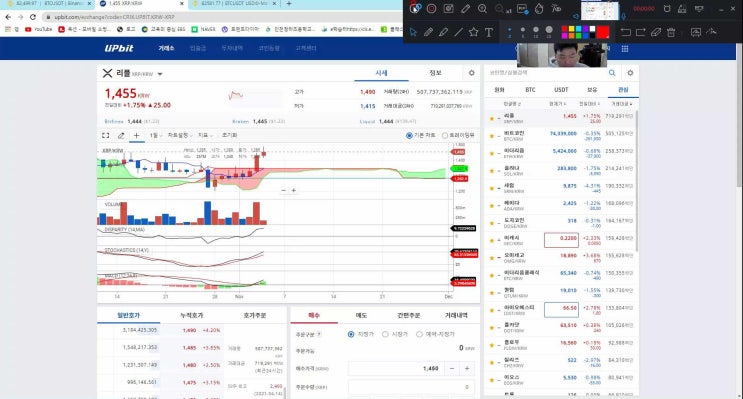Select the arrow cursor drawing tool
Viewport: 743px width, 399px height.
(x=413, y=32)
